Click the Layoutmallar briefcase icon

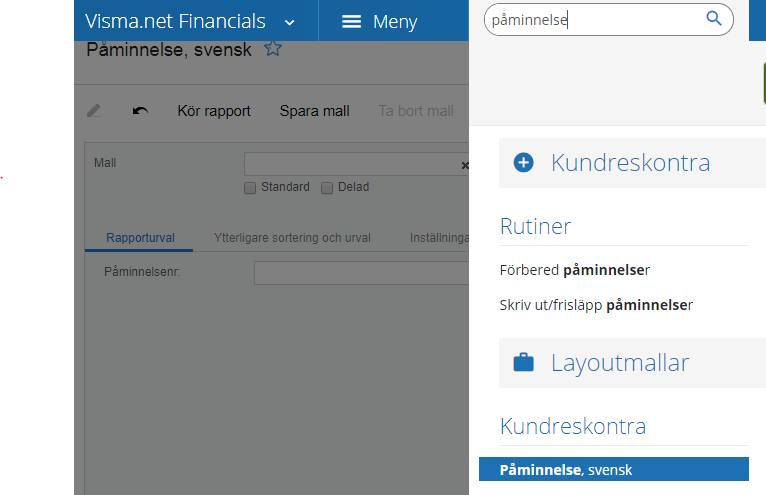click(x=523, y=362)
